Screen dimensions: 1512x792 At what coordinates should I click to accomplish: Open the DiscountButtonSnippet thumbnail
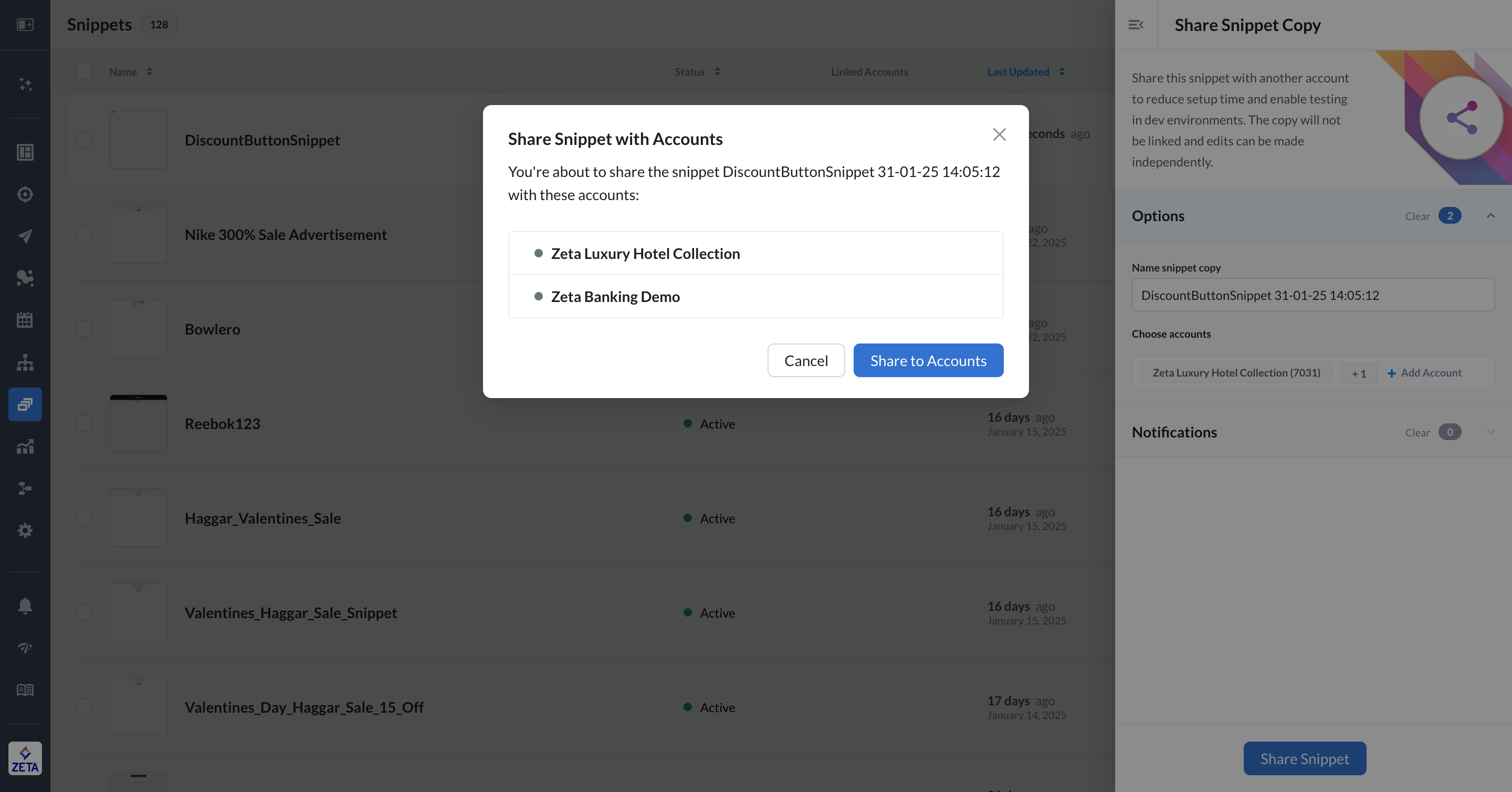tap(139, 140)
